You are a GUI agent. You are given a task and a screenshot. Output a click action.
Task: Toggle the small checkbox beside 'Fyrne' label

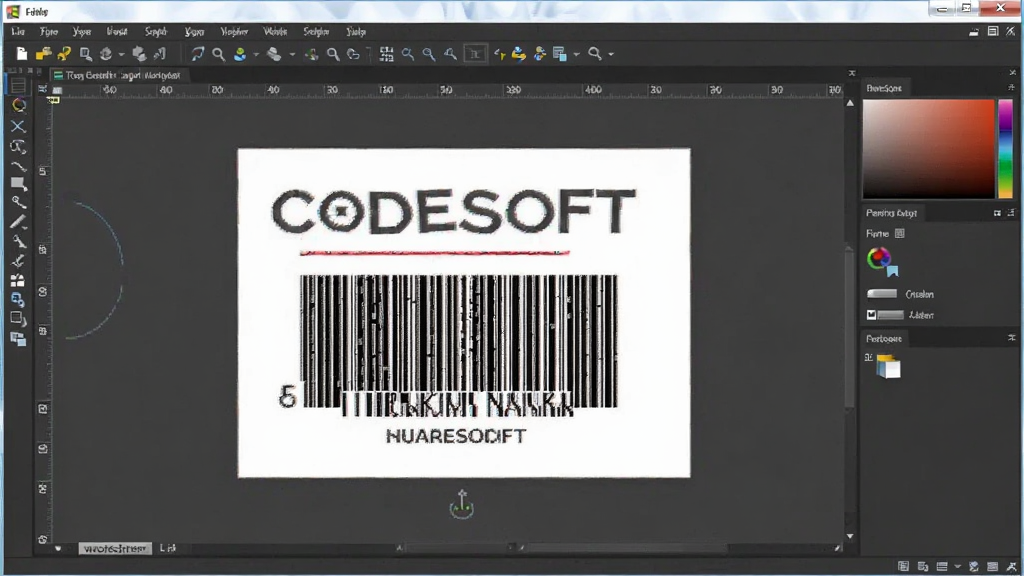(900, 233)
